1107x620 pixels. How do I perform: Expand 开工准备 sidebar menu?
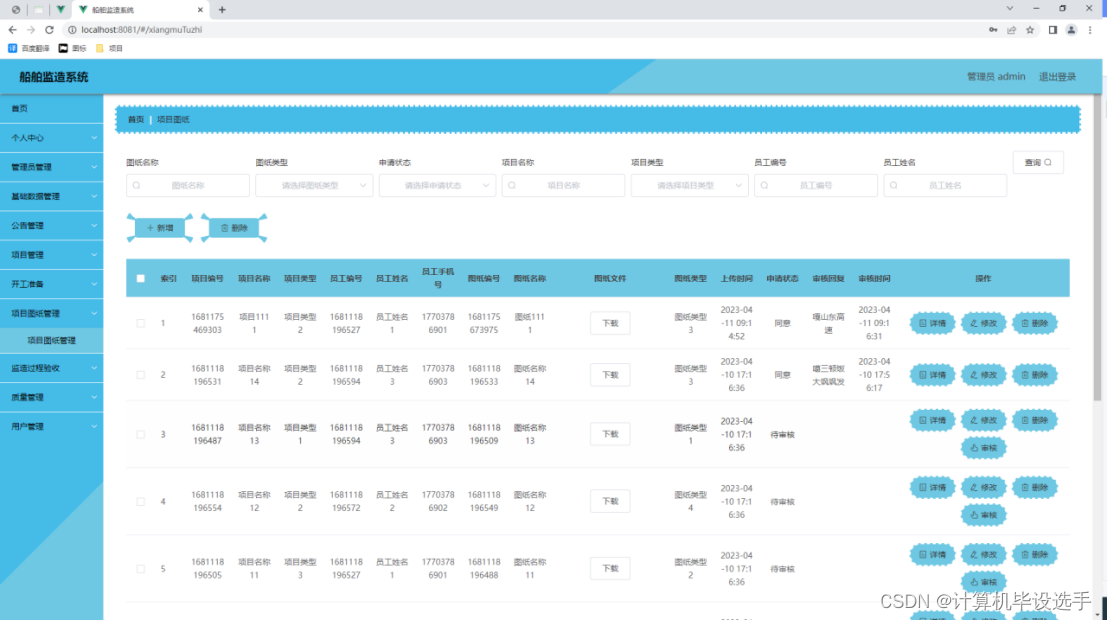click(52, 284)
